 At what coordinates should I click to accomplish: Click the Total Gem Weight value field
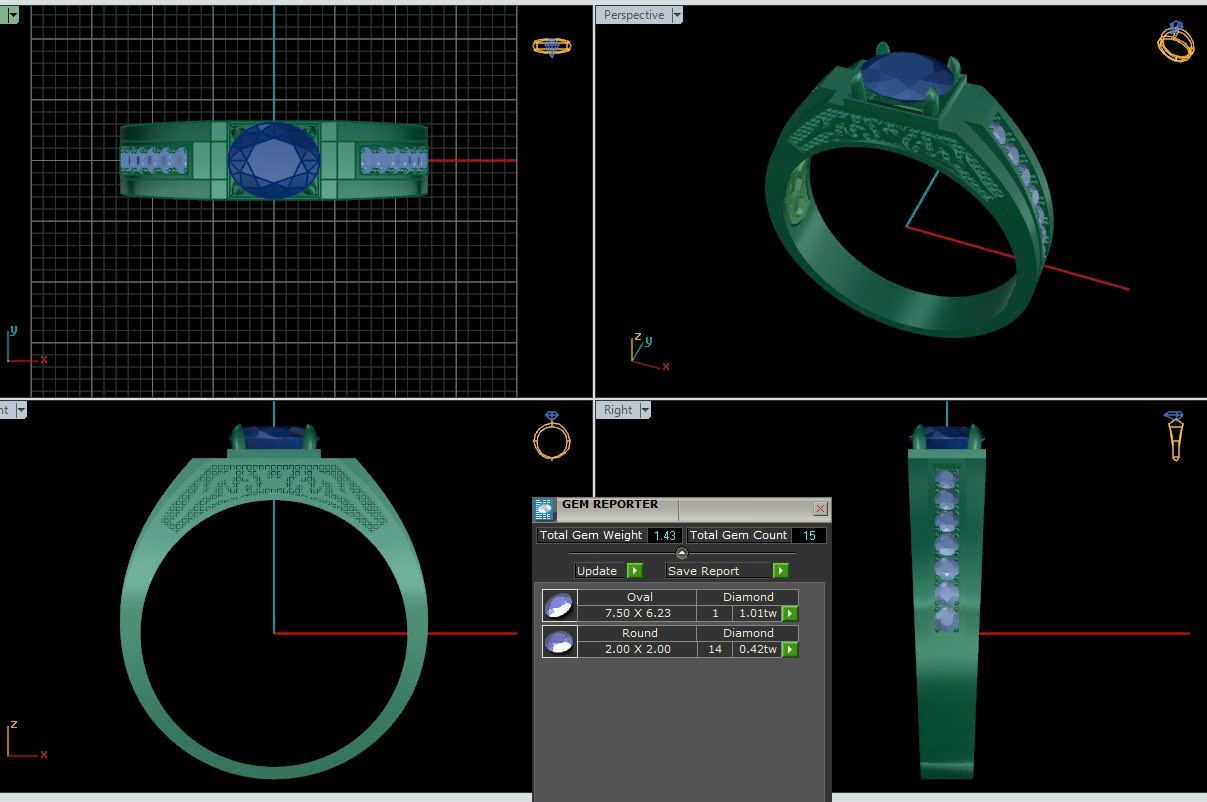click(x=664, y=535)
